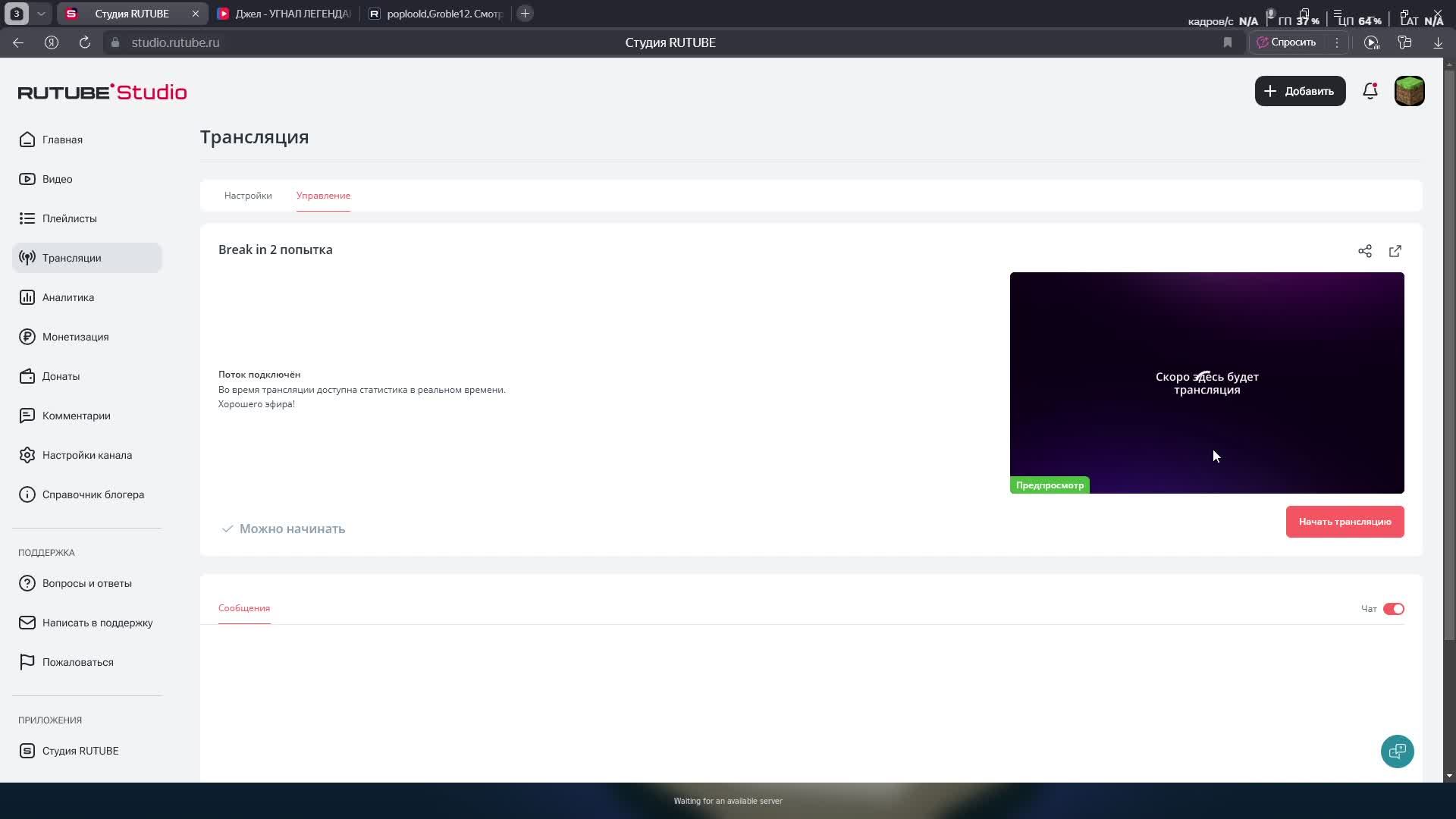Viewport: 1456px width, 819px height.
Task: Switch to the Джел browser tab
Action: pos(284,14)
